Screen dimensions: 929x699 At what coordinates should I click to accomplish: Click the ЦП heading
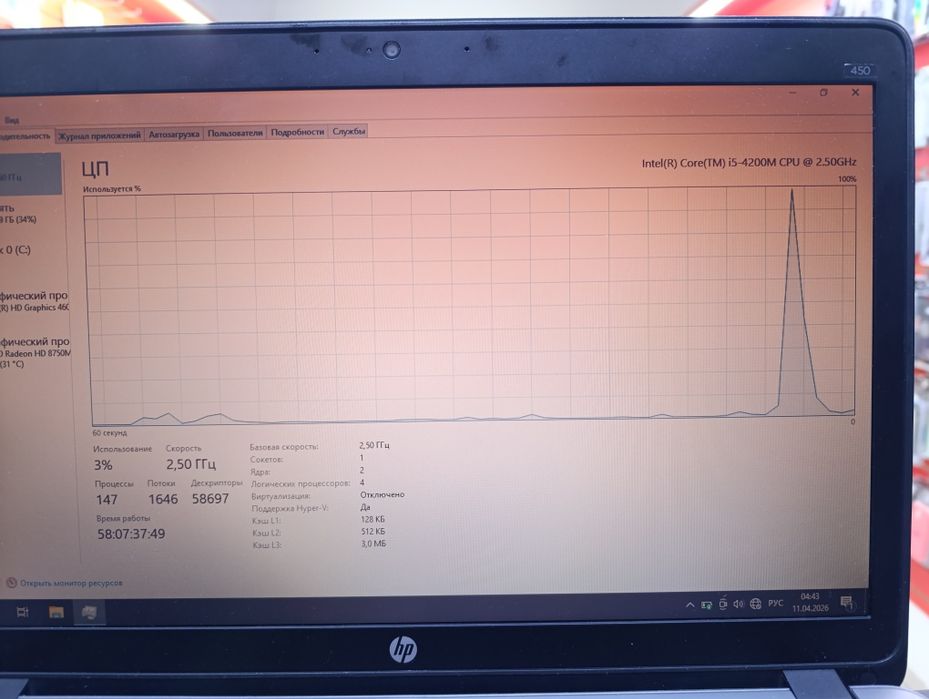[95, 169]
